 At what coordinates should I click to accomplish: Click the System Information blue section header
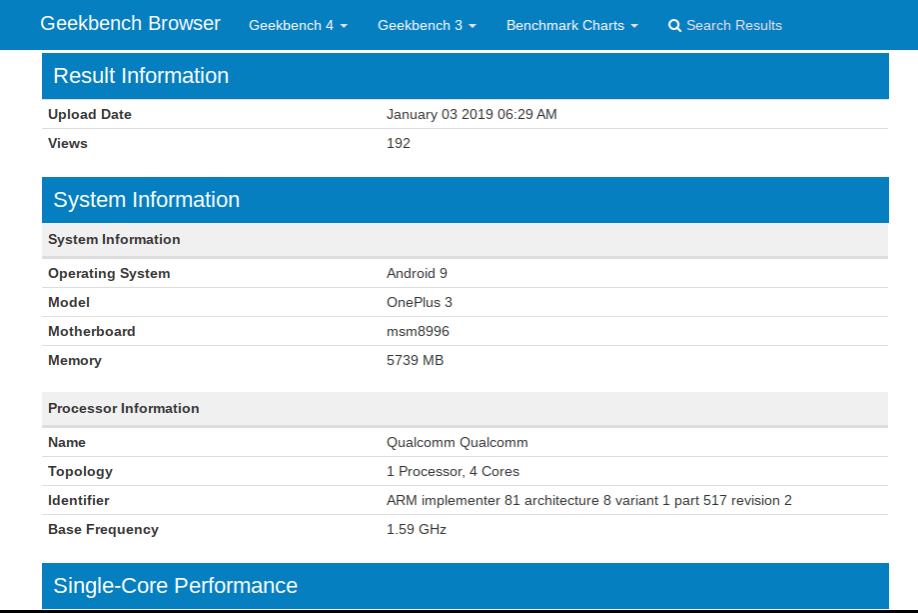(465, 200)
